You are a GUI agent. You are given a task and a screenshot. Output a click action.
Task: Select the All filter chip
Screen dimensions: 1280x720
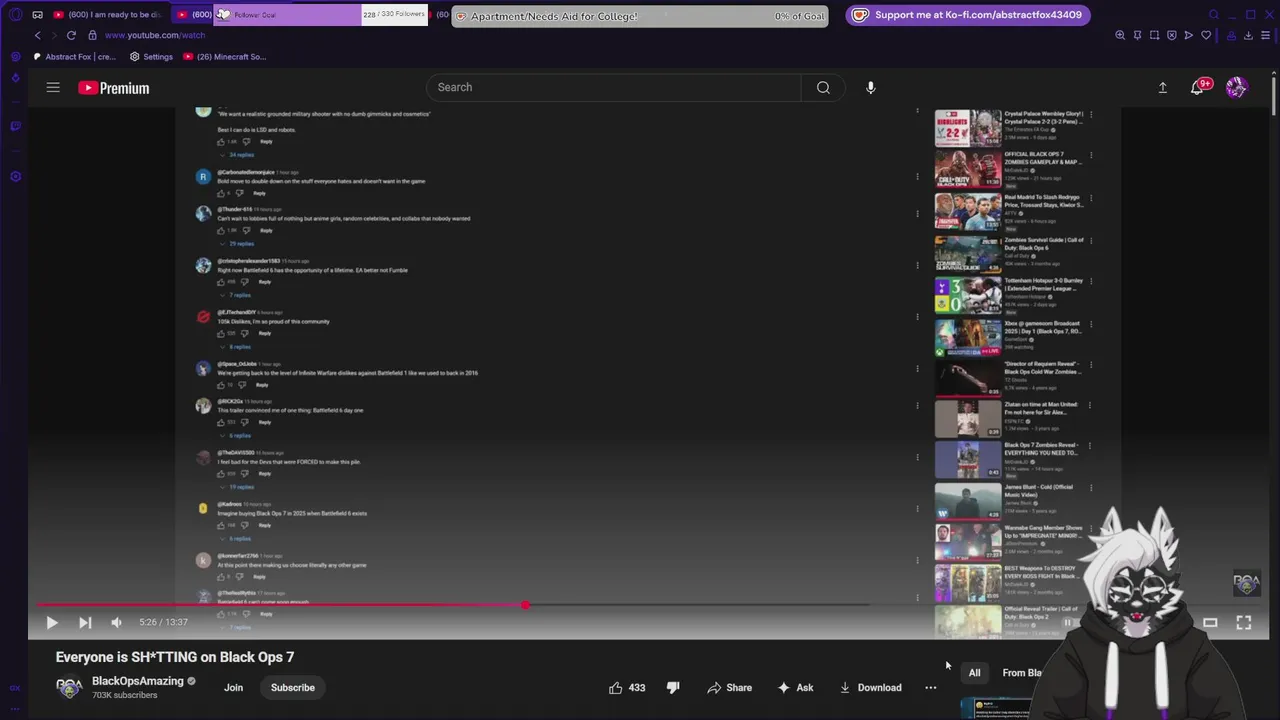coord(974,673)
